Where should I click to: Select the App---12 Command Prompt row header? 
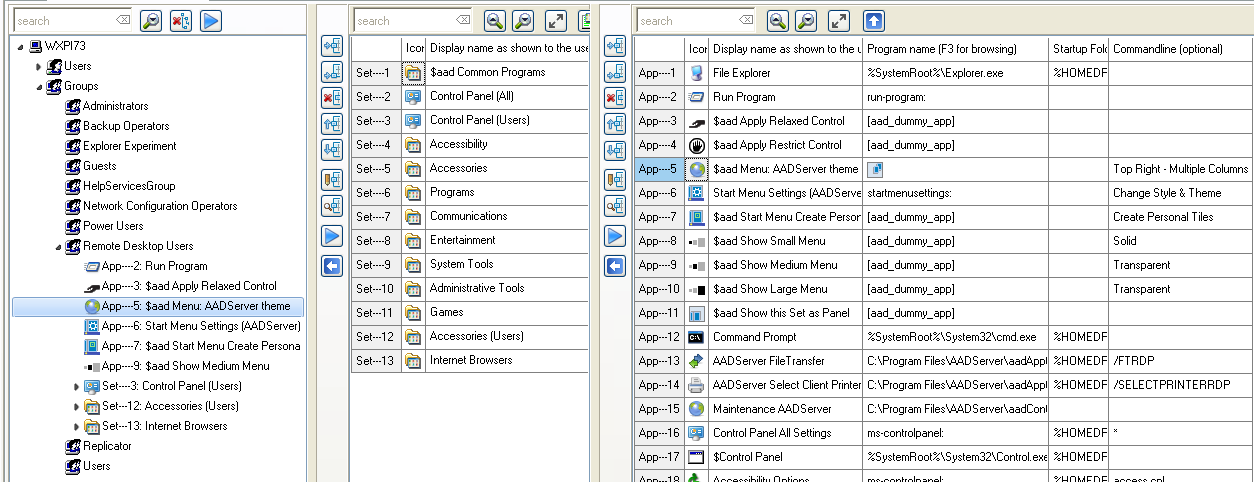659,337
